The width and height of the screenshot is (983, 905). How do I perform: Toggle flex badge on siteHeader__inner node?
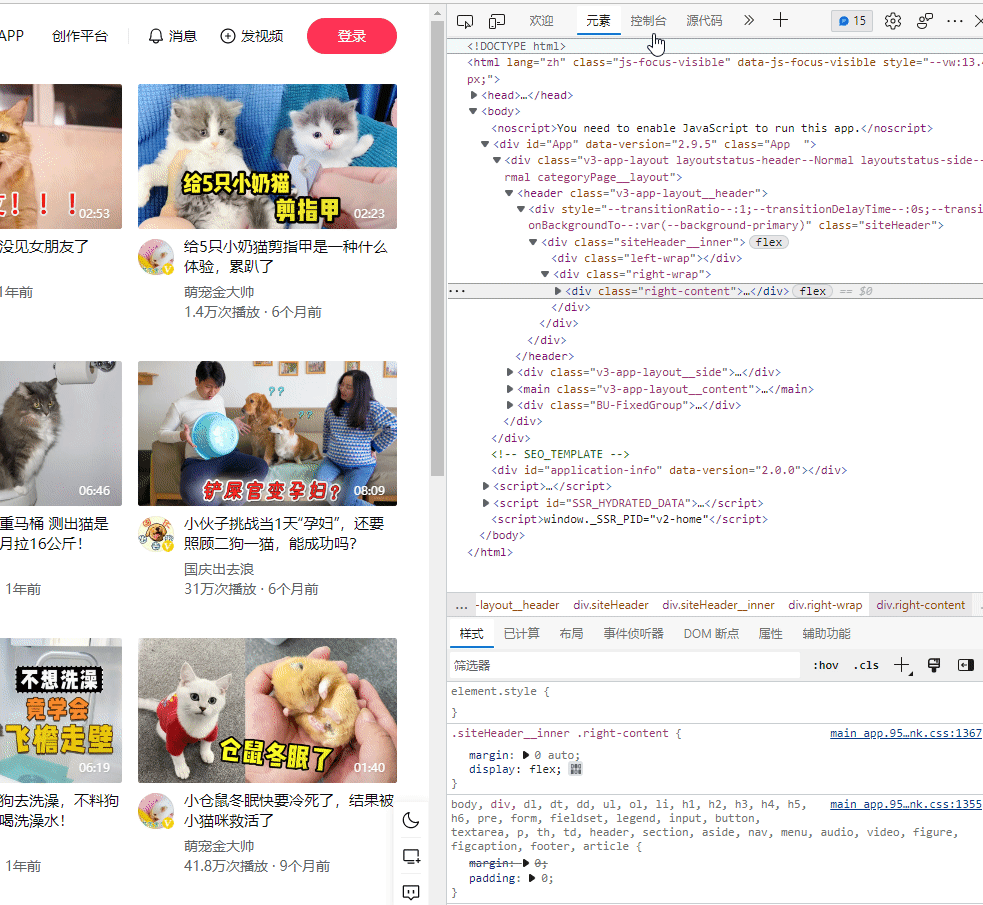(769, 242)
